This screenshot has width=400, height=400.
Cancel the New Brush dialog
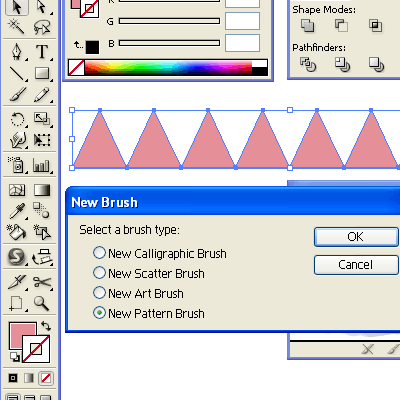356,265
